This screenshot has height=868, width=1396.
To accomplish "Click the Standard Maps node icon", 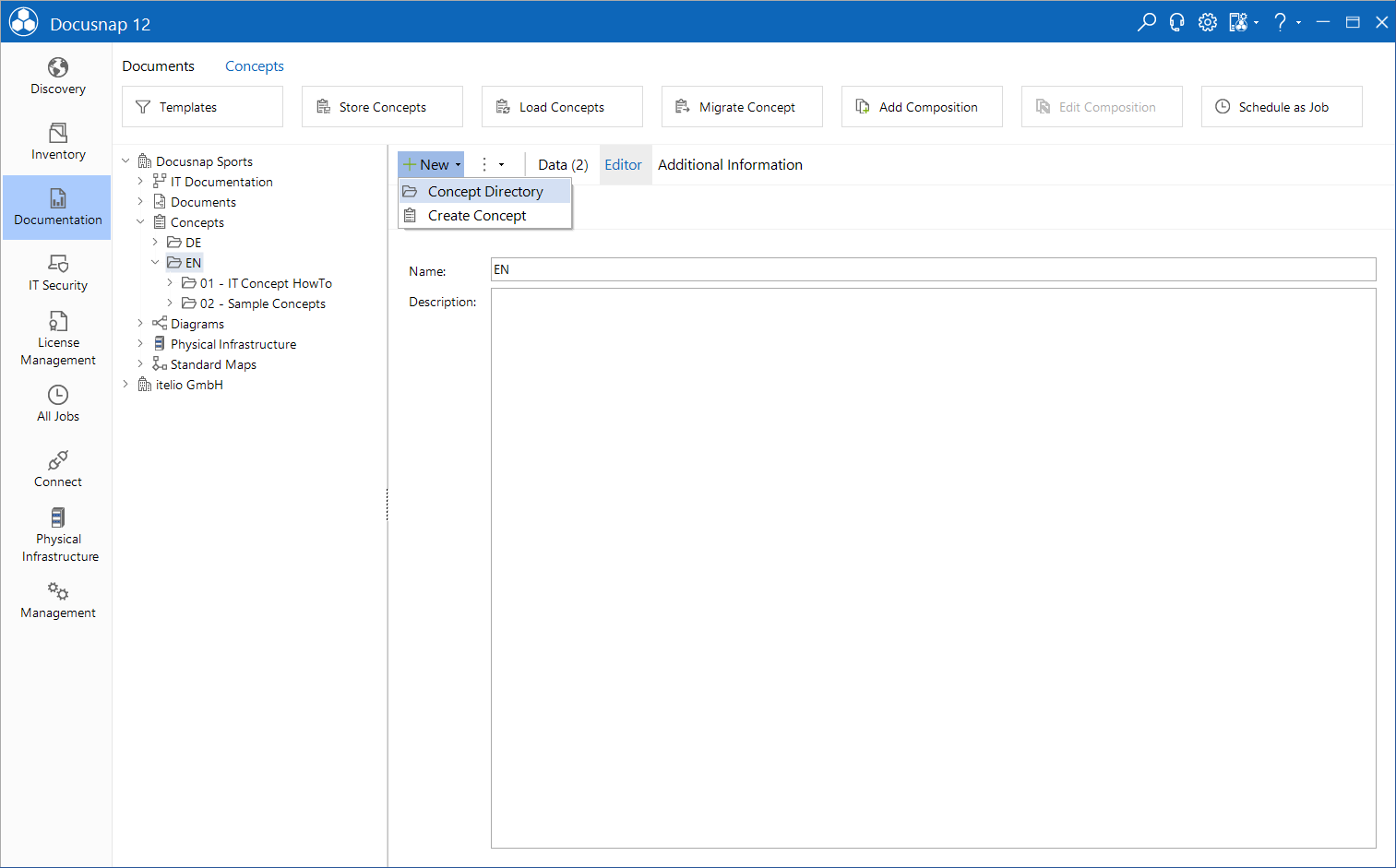I will 160,364.
